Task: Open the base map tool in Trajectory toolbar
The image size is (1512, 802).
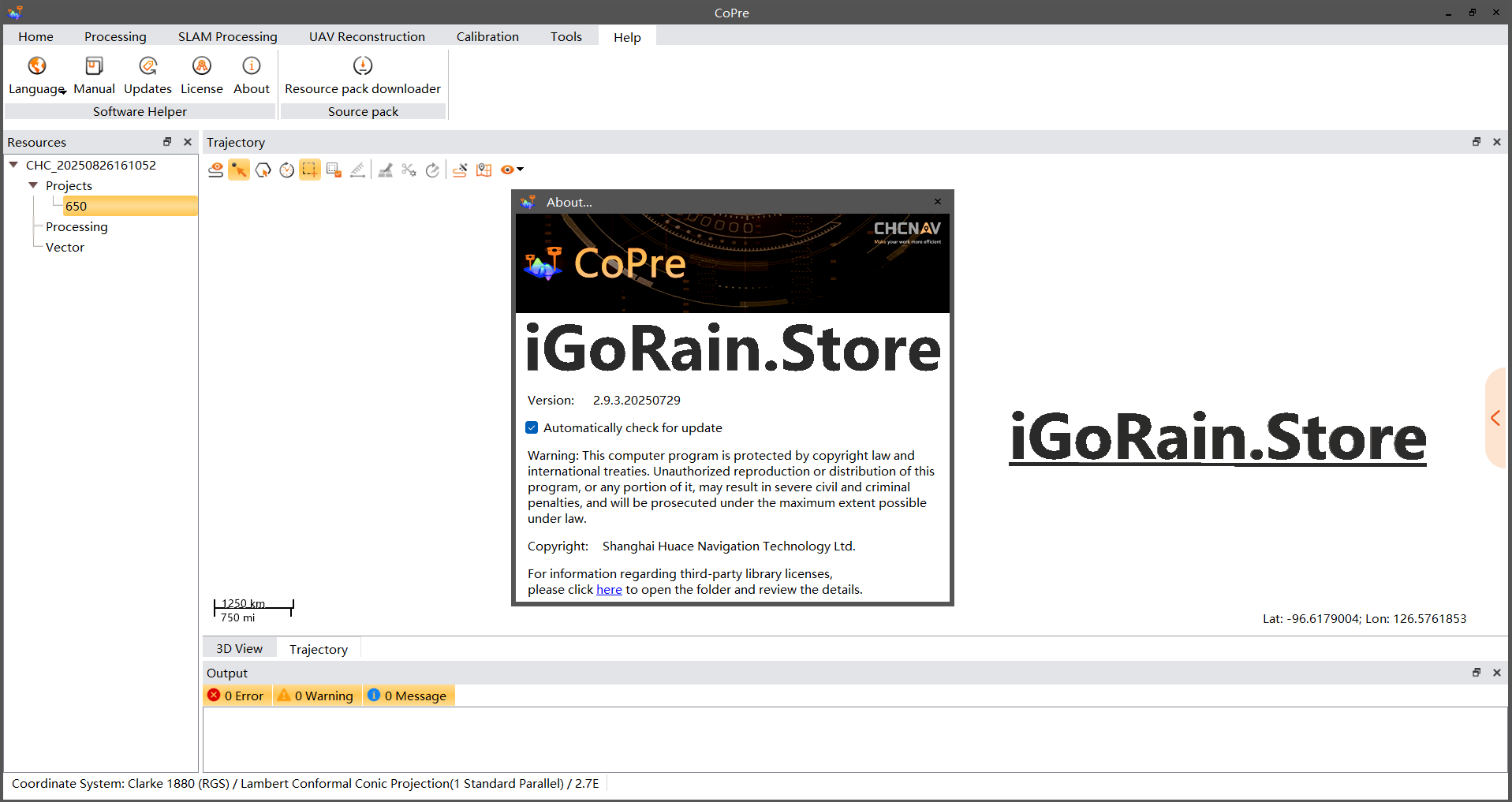Action: click(483, 170)
